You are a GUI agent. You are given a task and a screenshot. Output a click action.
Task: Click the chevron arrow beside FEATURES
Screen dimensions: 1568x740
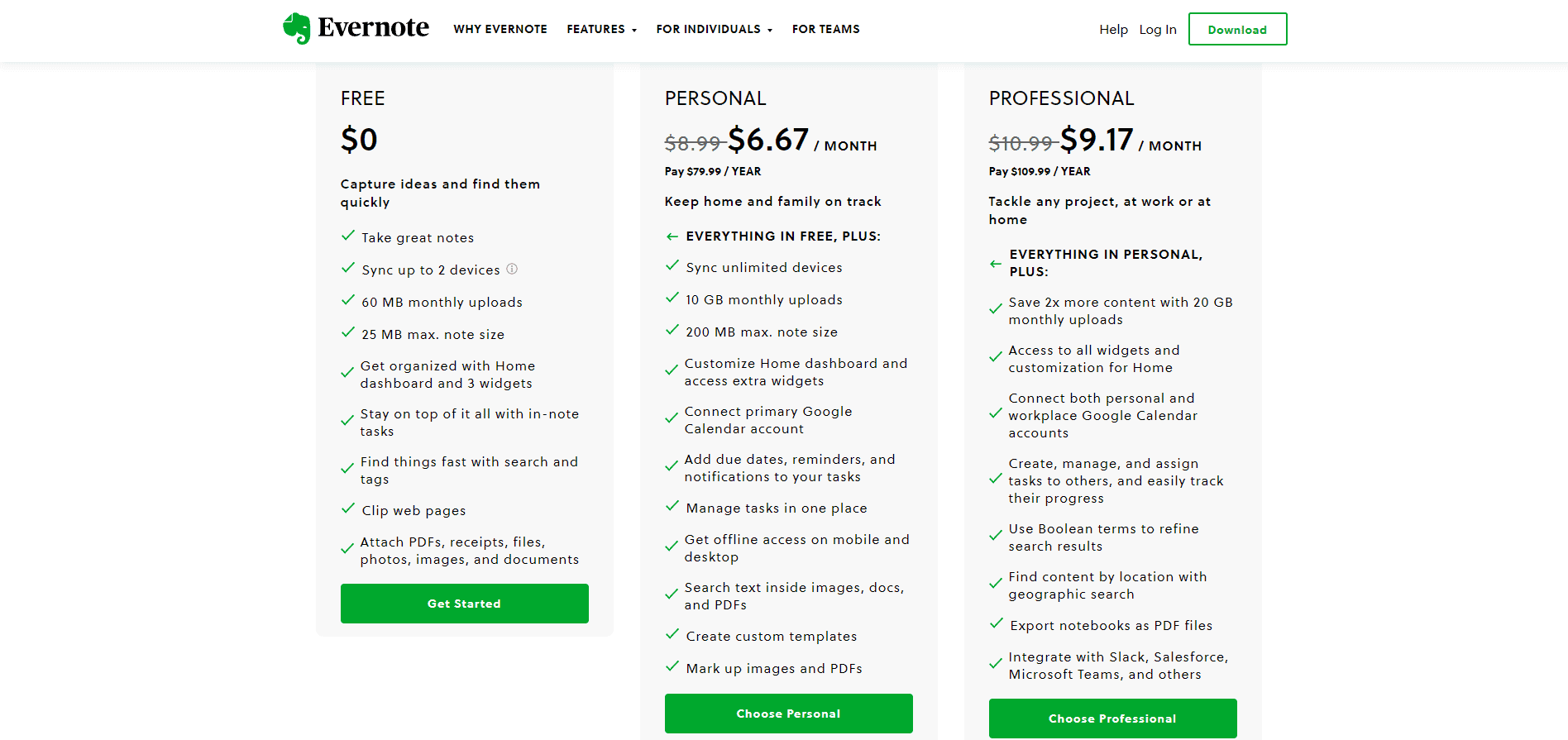point(634,31)
